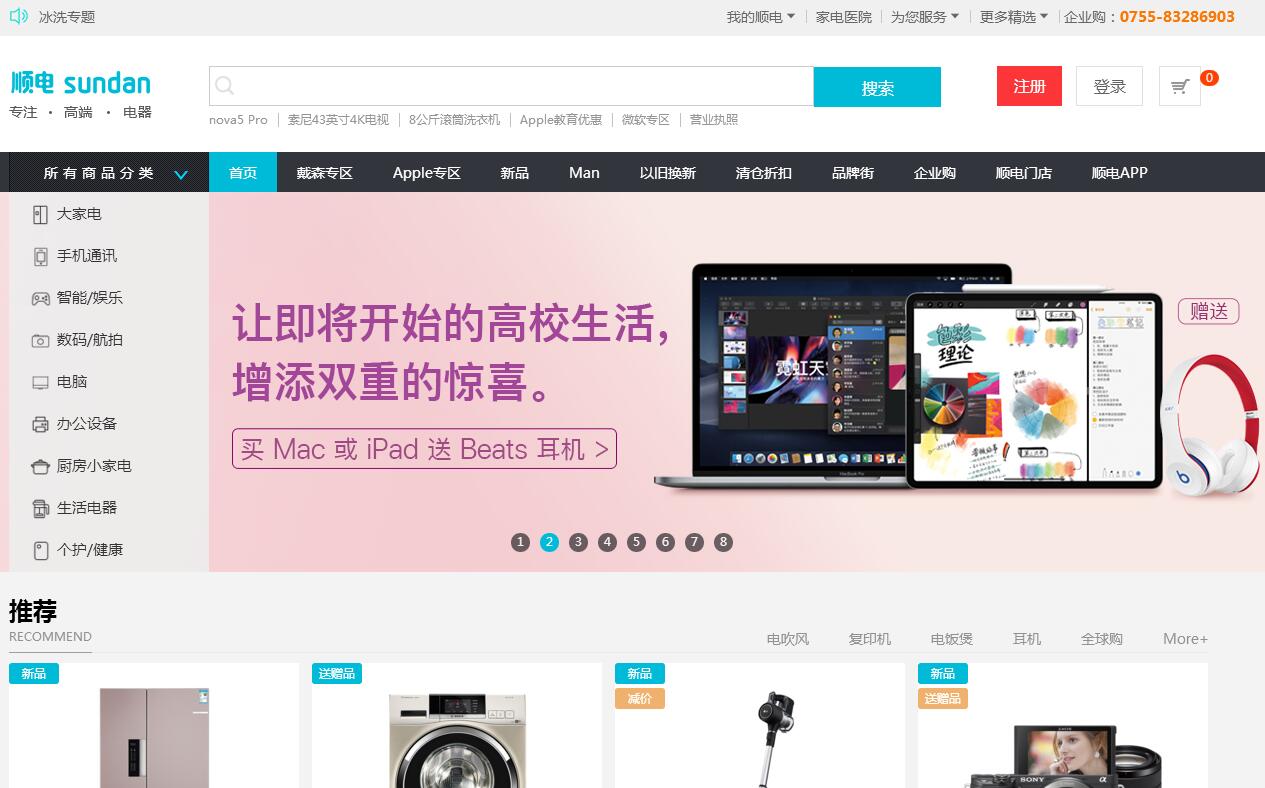Open the Apple专区 navigation tab
Image resolution: width=1265 pixels, height=788 pixels.
point(426,173)
